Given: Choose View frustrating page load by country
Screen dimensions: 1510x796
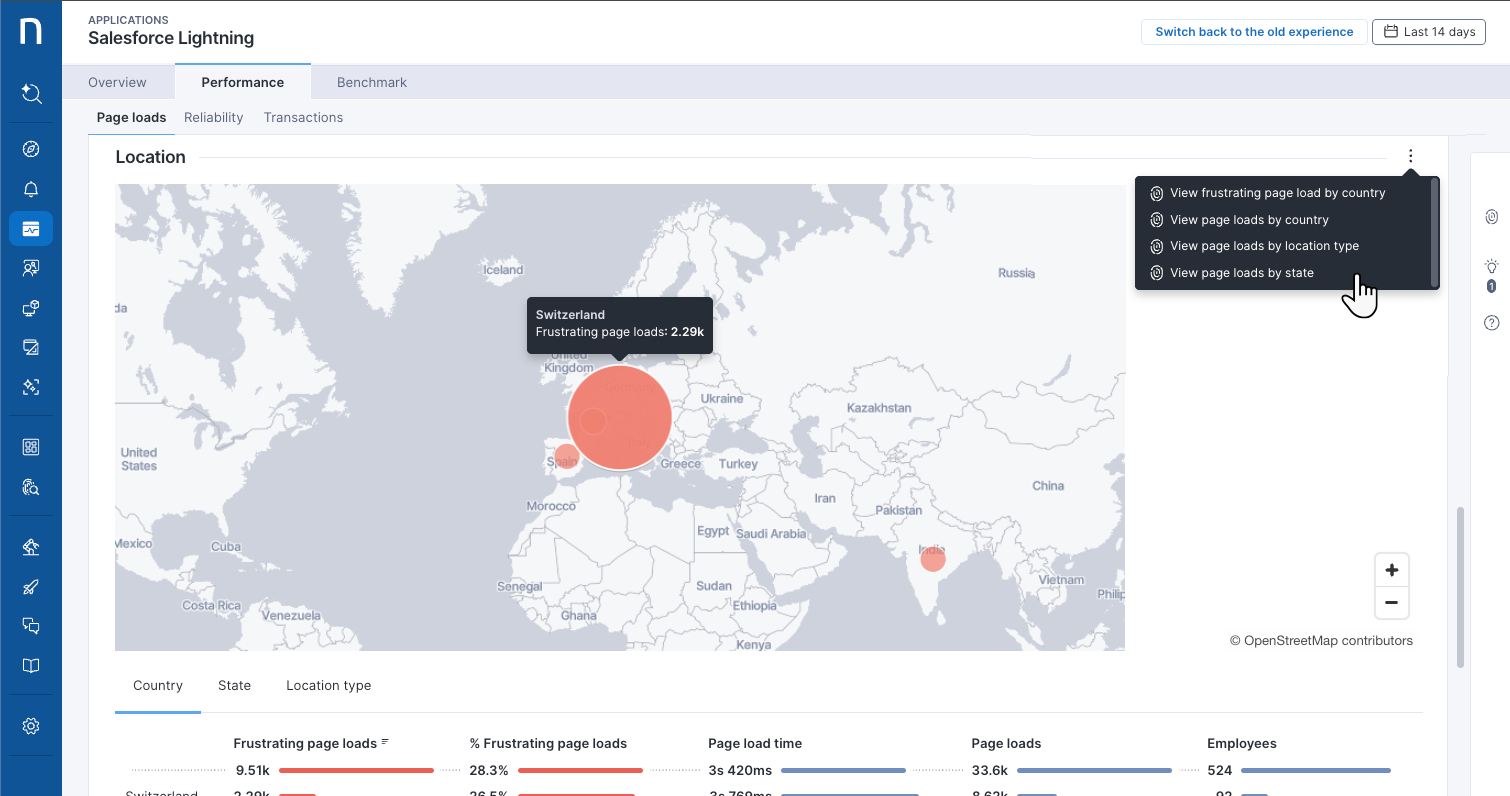Looking at the screenshot, I should coord(1277,193).
